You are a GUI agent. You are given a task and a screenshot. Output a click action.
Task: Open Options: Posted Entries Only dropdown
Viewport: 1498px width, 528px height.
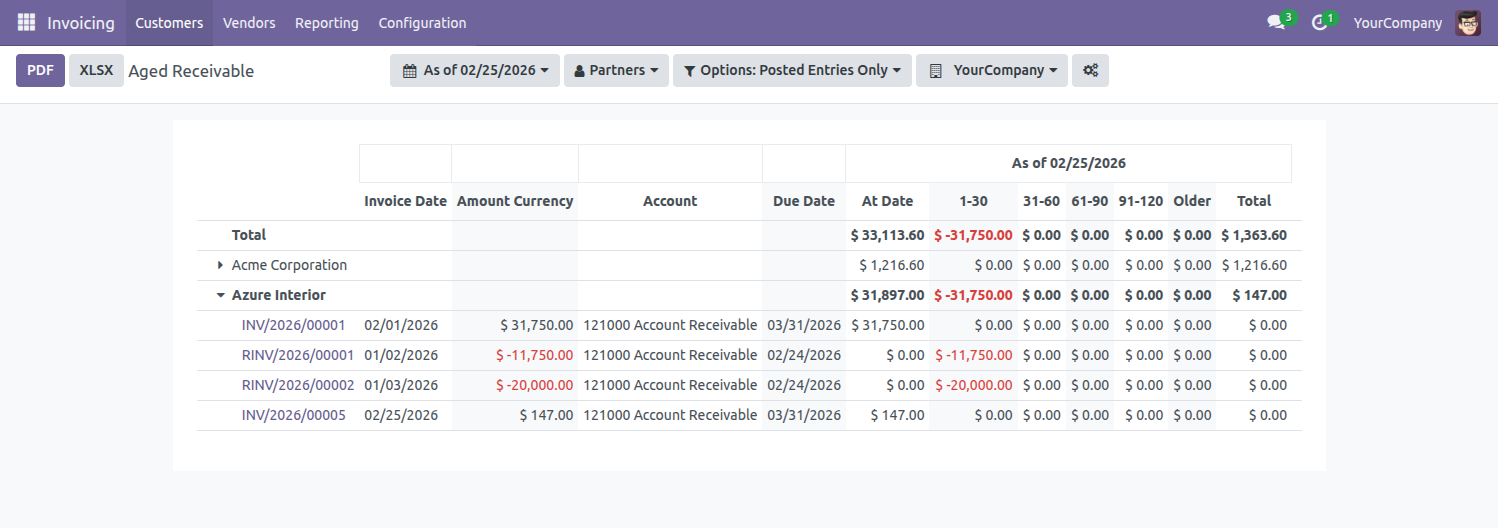click(792, 70)
